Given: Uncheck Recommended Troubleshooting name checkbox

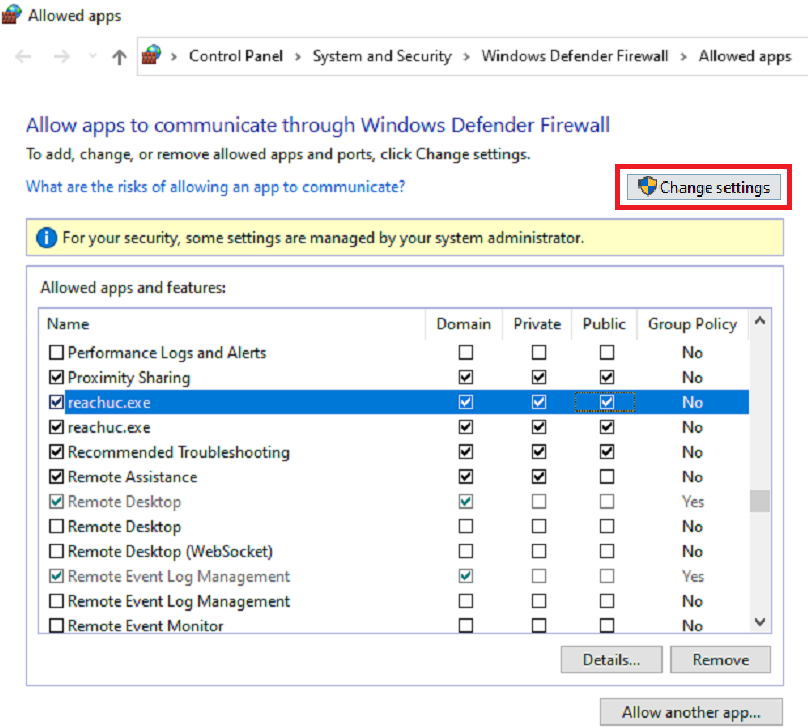Looking at the screenshot, I should 56,452.
